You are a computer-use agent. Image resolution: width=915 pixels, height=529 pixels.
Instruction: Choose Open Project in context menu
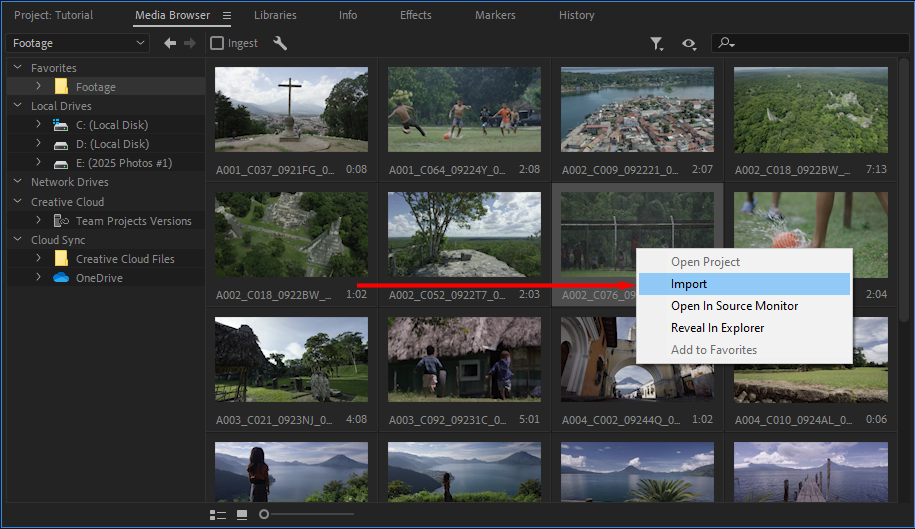click(744, 262)
